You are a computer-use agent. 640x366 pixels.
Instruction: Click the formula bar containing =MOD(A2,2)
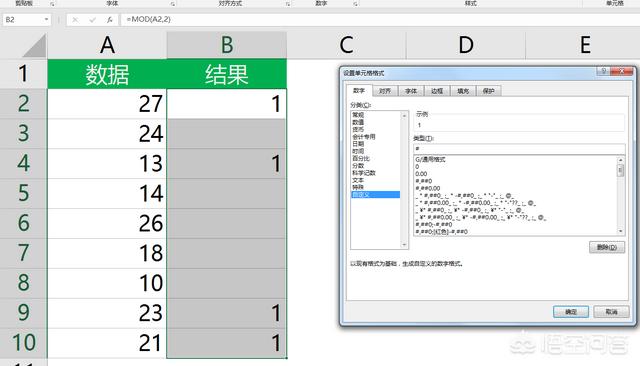coord(380,20)
